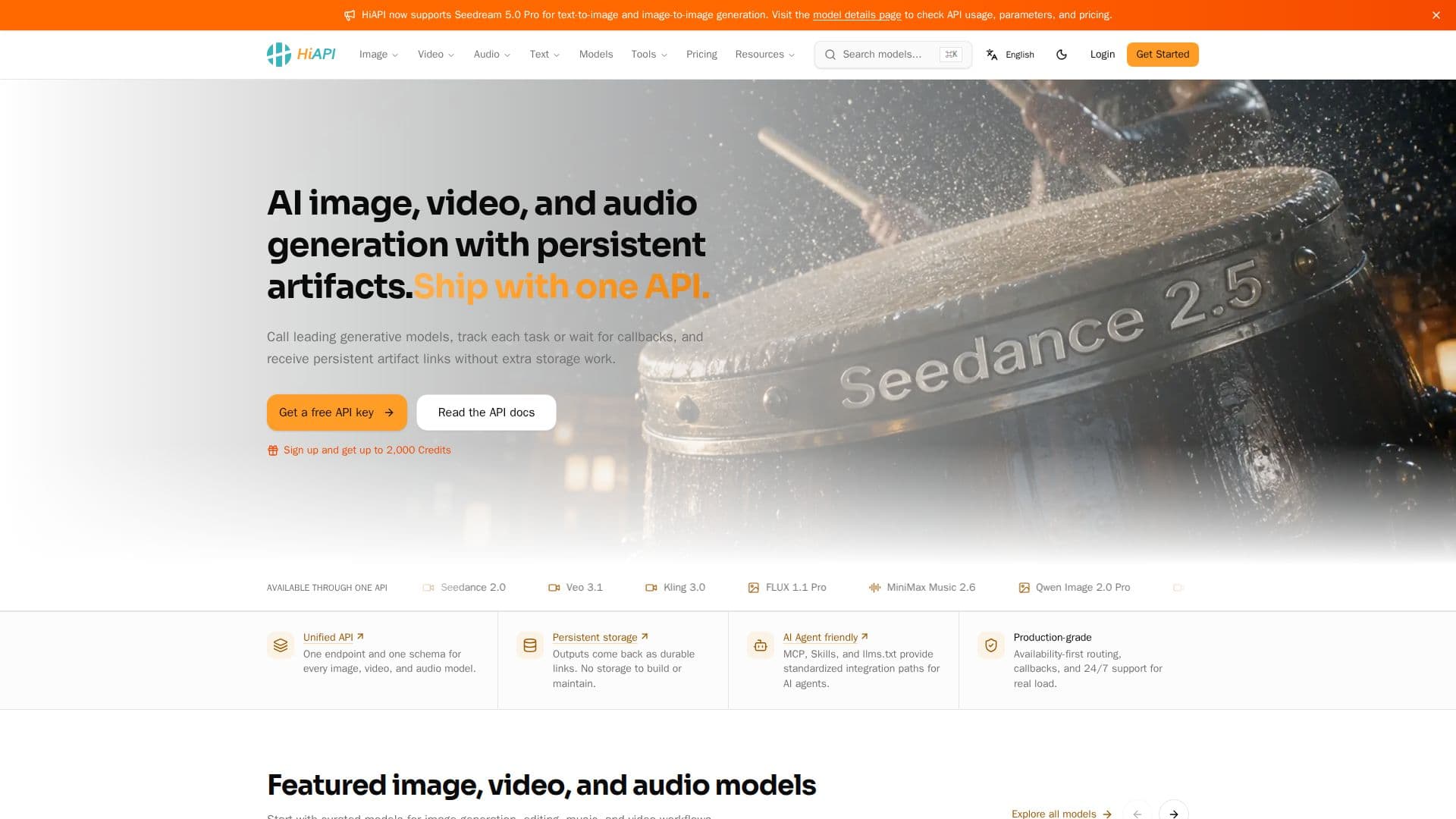This screenshot has height=819, width=1456.
Task: Click the video icon beside Kling 3.0
Action: click(x=651, y=588)
